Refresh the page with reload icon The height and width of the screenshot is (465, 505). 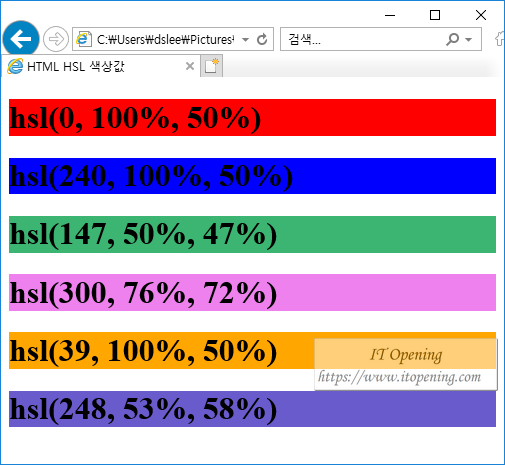click(262, 39)
